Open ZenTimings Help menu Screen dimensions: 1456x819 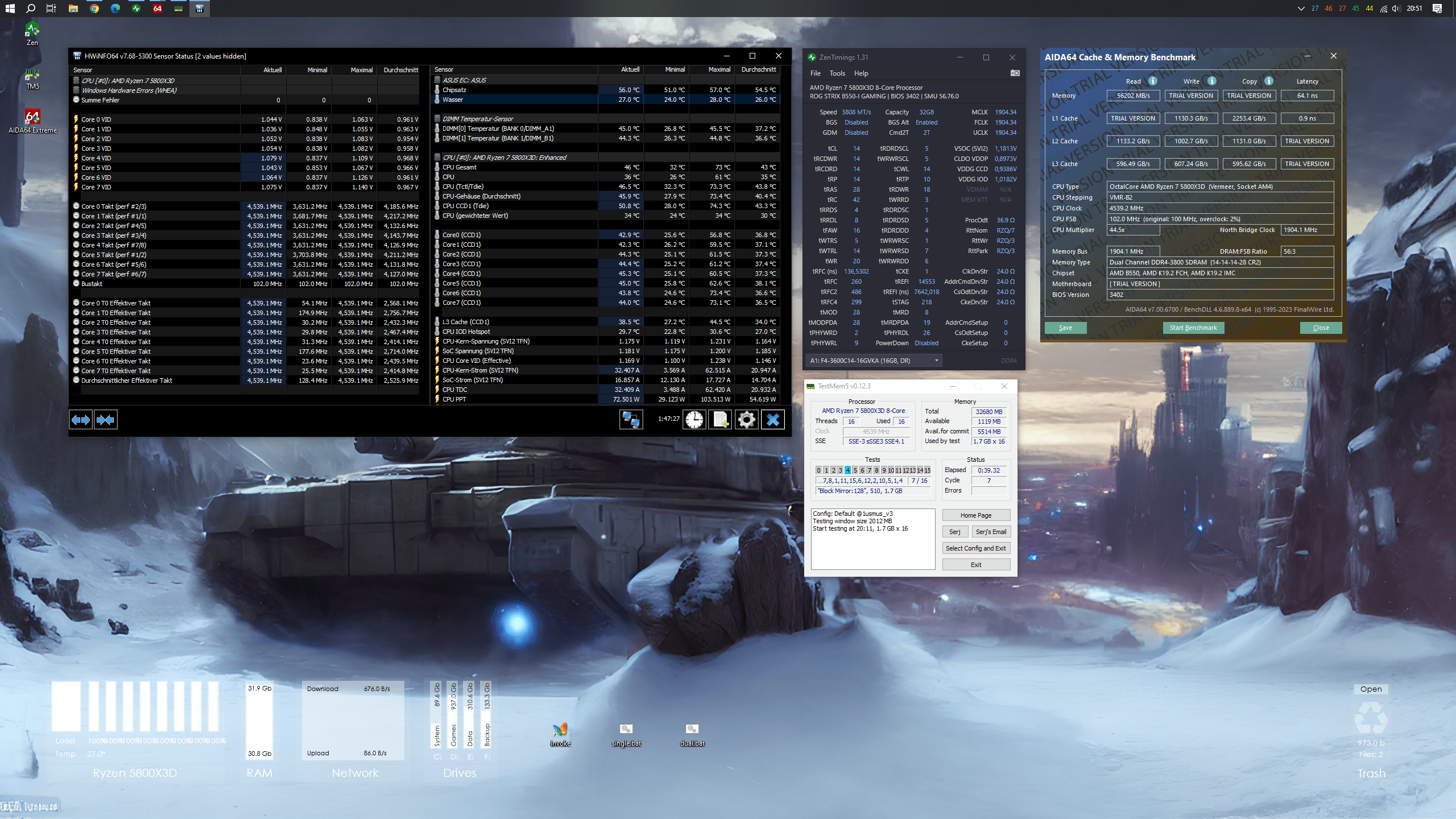861,73
